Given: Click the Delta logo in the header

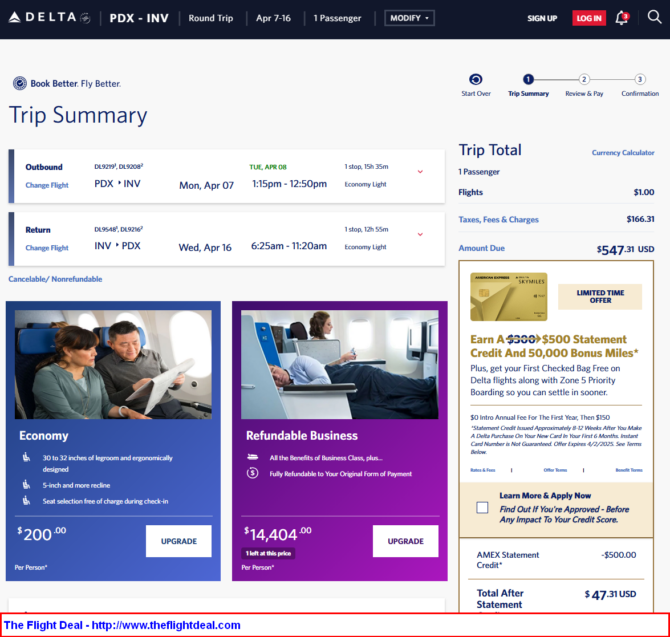Looking at the screenshot, I should pyautogui.click(x=49, y=18).
